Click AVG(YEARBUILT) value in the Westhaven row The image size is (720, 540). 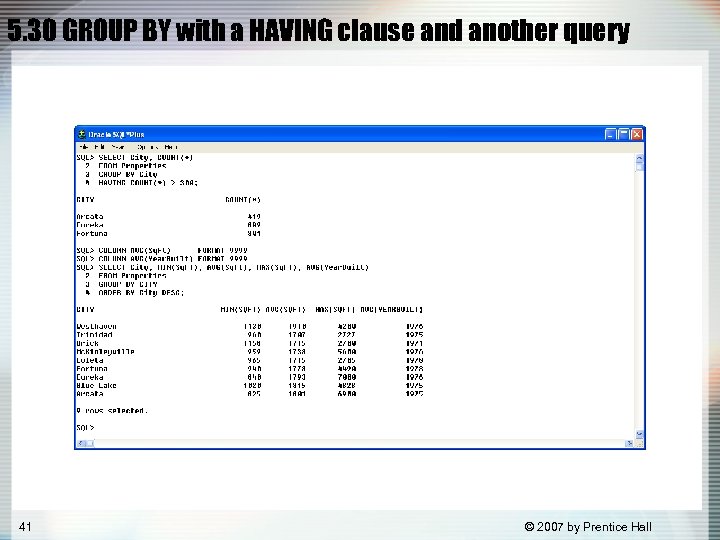tap(414, 327)
